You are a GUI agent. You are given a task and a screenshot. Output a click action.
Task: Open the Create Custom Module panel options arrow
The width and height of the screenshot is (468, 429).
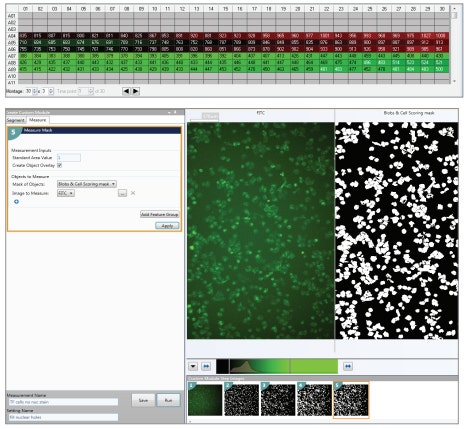[x=169, y=112]
